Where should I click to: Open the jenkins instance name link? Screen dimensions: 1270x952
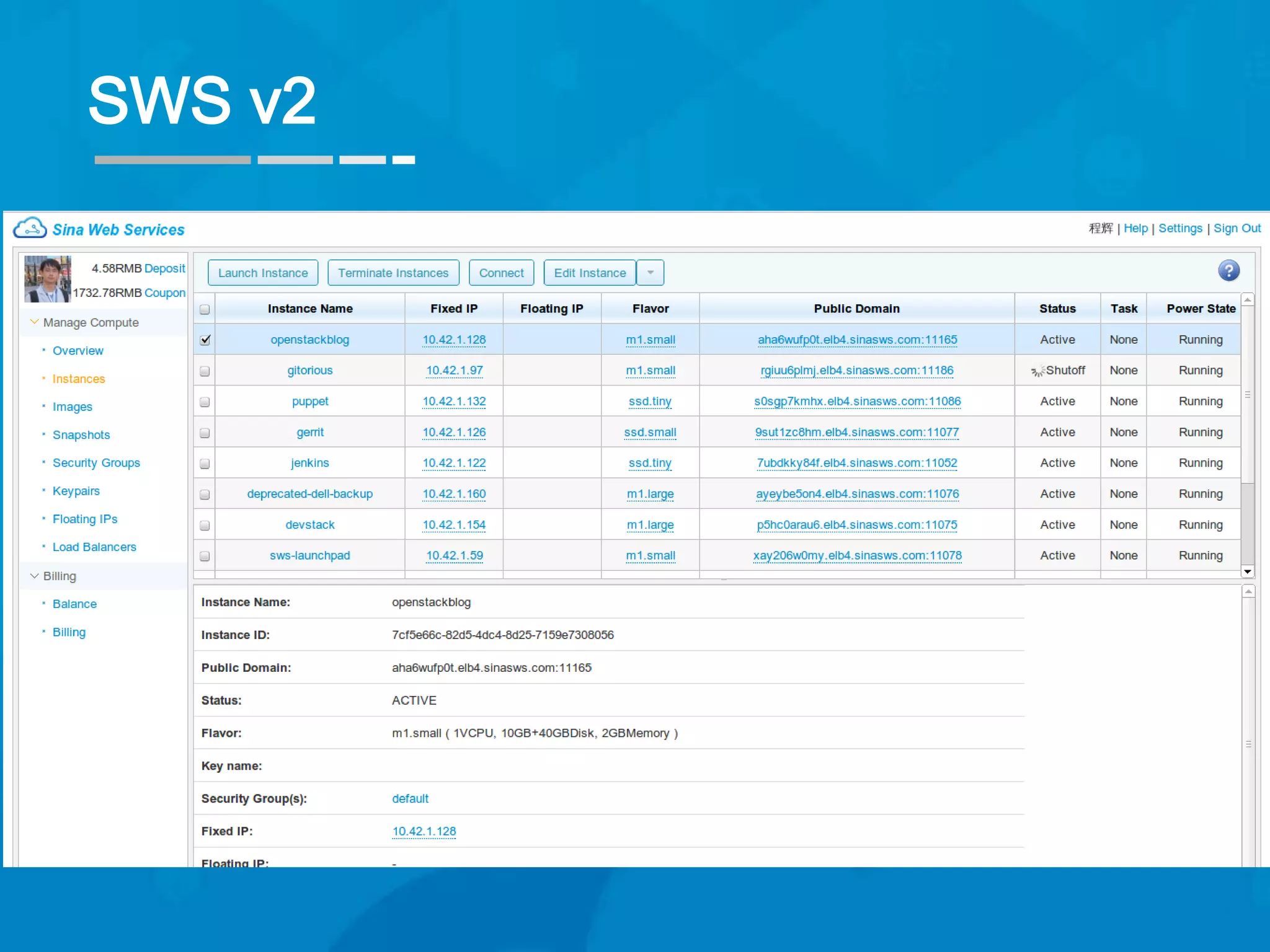[310, 463]
